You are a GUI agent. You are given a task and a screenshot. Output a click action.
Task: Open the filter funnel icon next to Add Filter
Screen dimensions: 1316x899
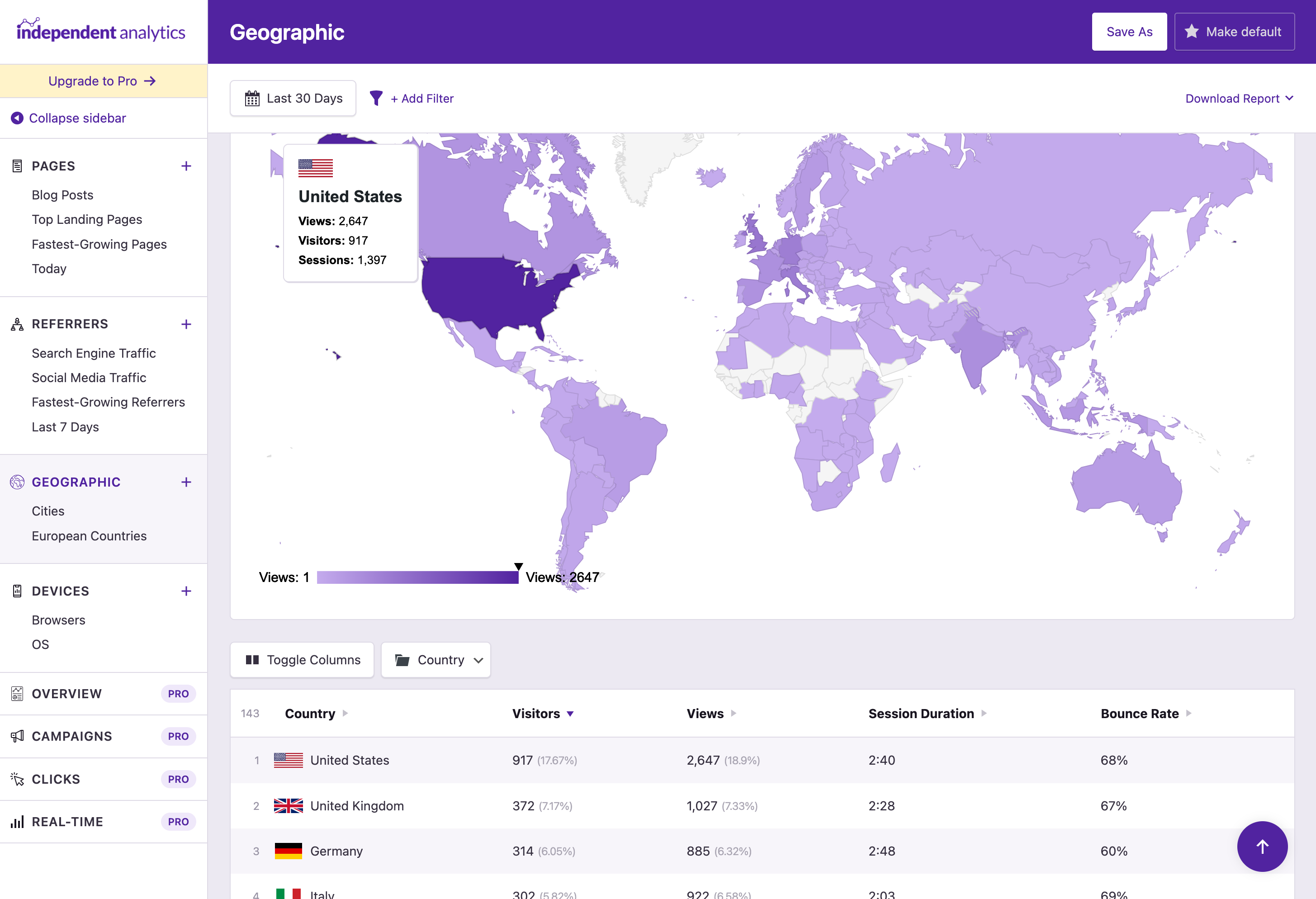coord(376,98)
